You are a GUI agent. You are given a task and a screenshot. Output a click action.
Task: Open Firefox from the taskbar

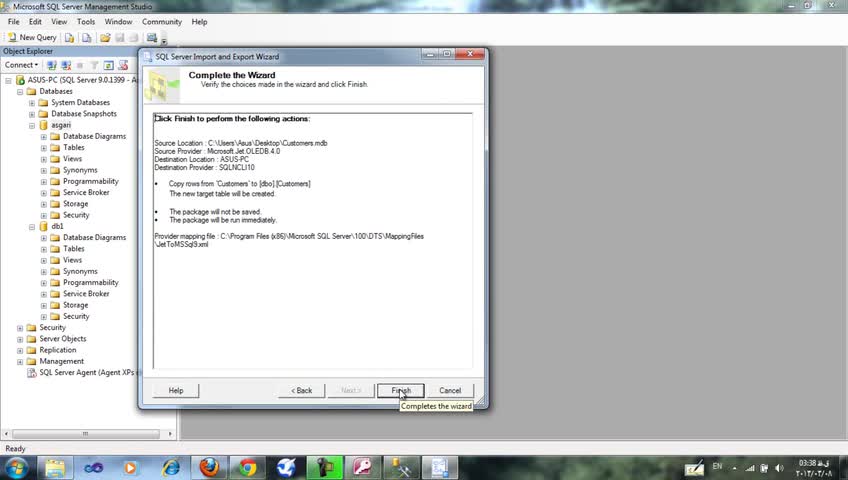pos(209,468)
